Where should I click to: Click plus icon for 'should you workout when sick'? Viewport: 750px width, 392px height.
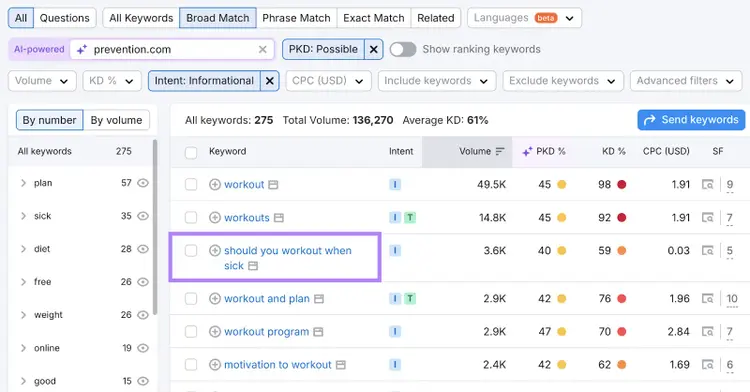(215, 250)
